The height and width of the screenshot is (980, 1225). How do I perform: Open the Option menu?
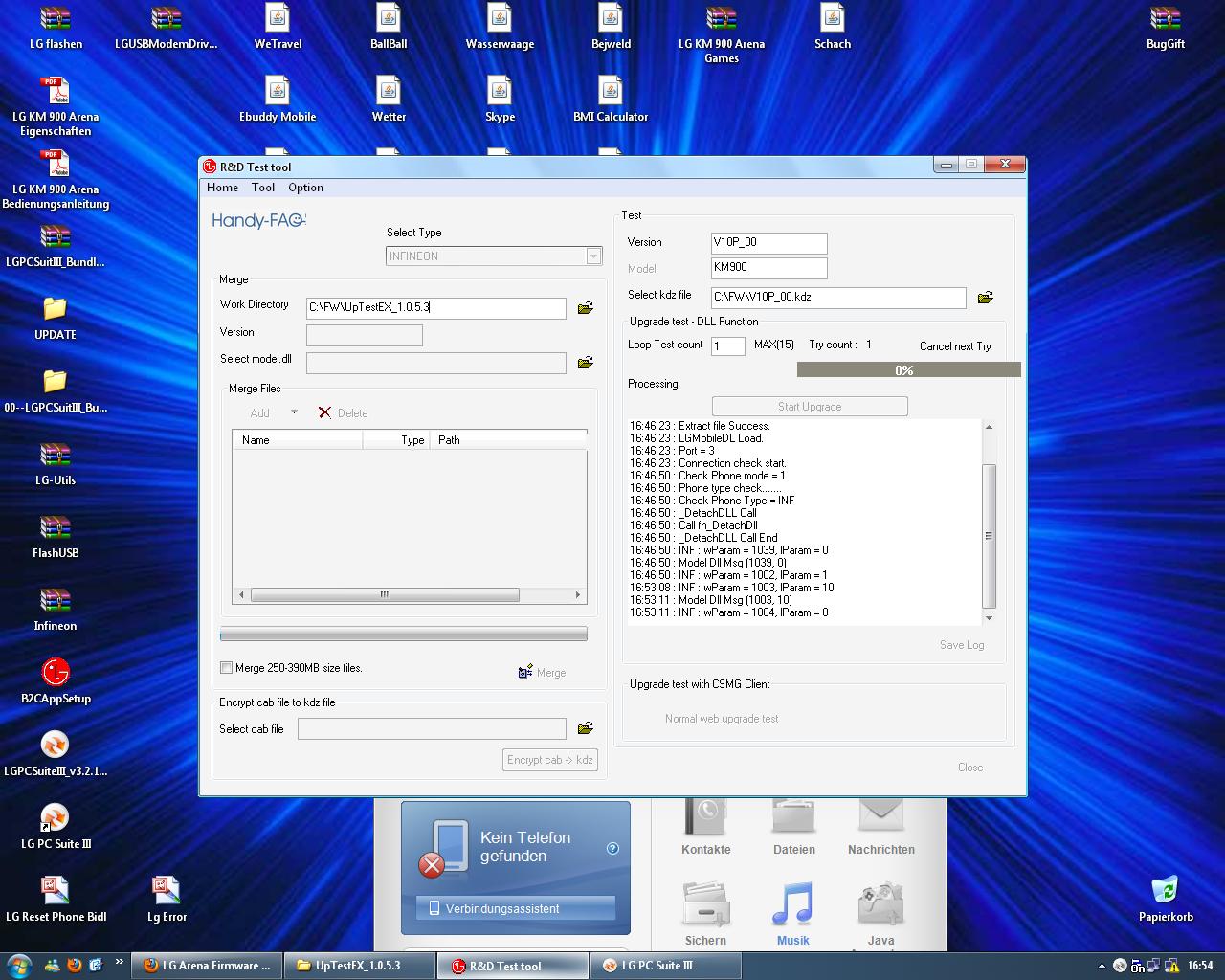(x=306, y=188)
